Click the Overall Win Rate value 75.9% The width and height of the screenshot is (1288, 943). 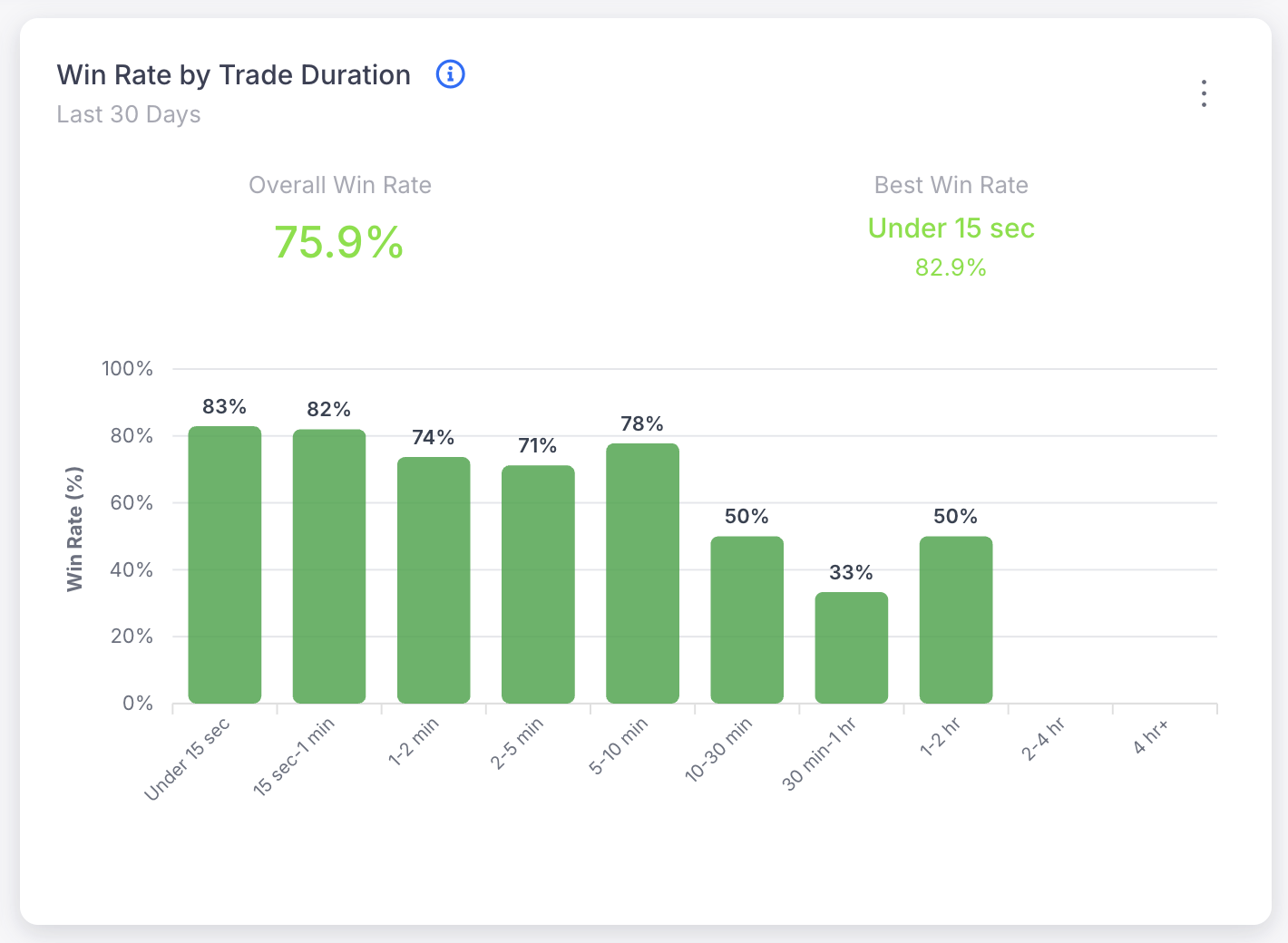pyautogui.click(x=339, y=242)
